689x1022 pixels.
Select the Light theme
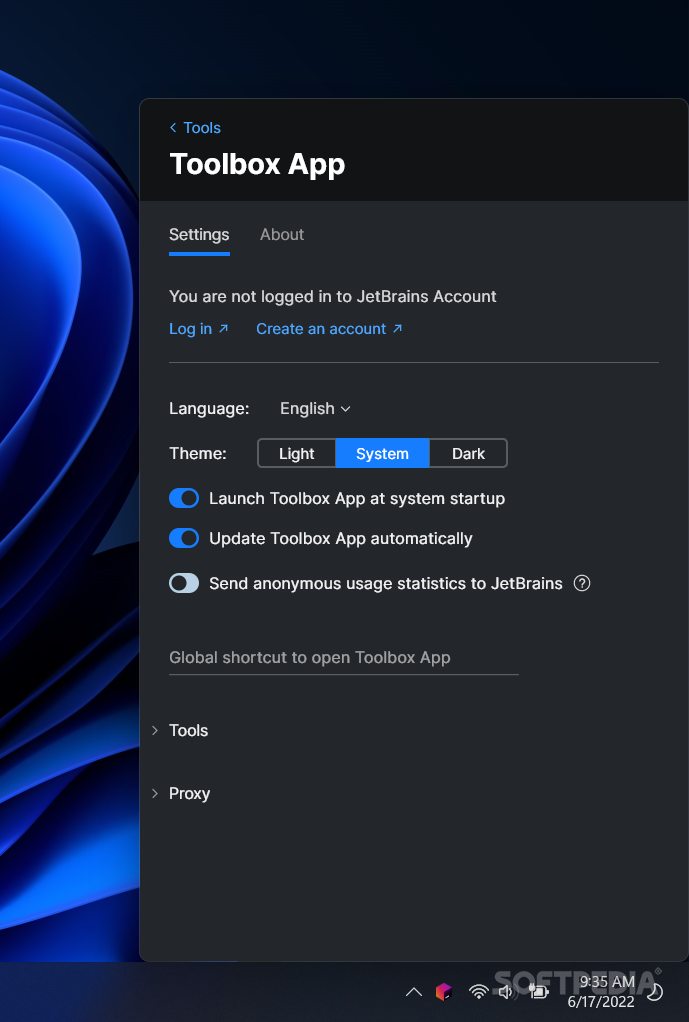(297, 454)
